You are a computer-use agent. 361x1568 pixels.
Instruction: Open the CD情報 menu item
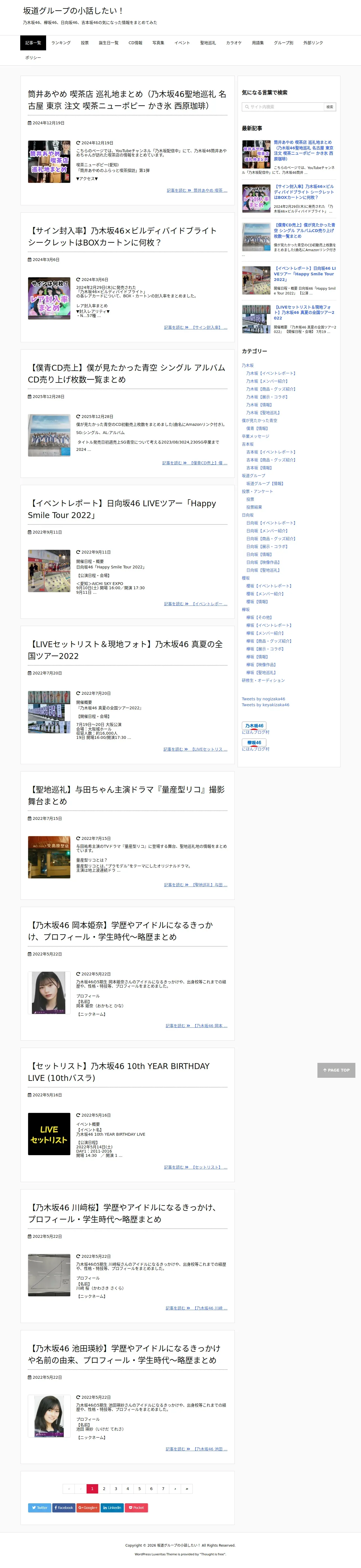tap(135, 42)
